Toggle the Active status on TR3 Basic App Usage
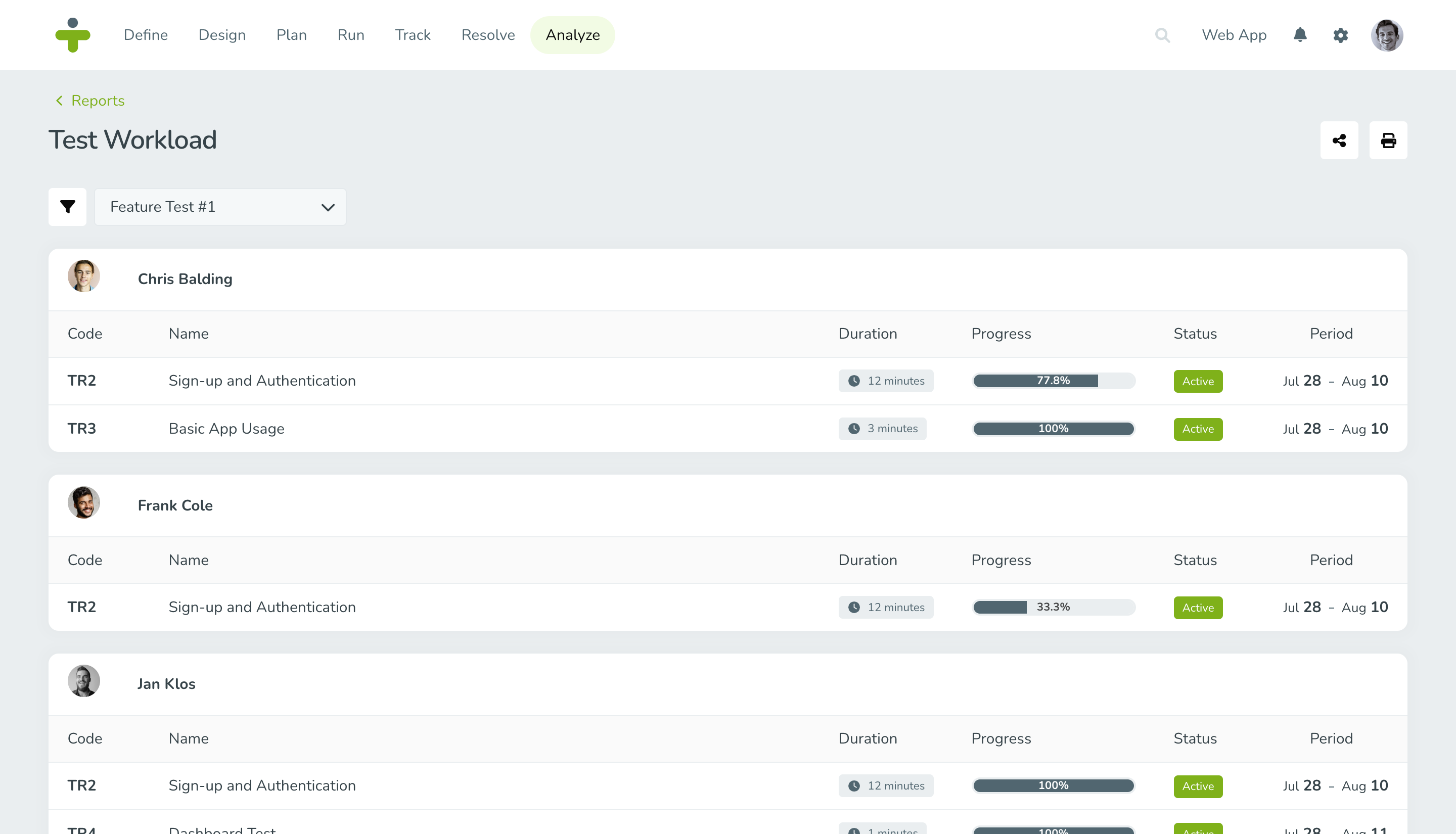This screenshot has width=1456, height=834. [x=1198, y=429]
